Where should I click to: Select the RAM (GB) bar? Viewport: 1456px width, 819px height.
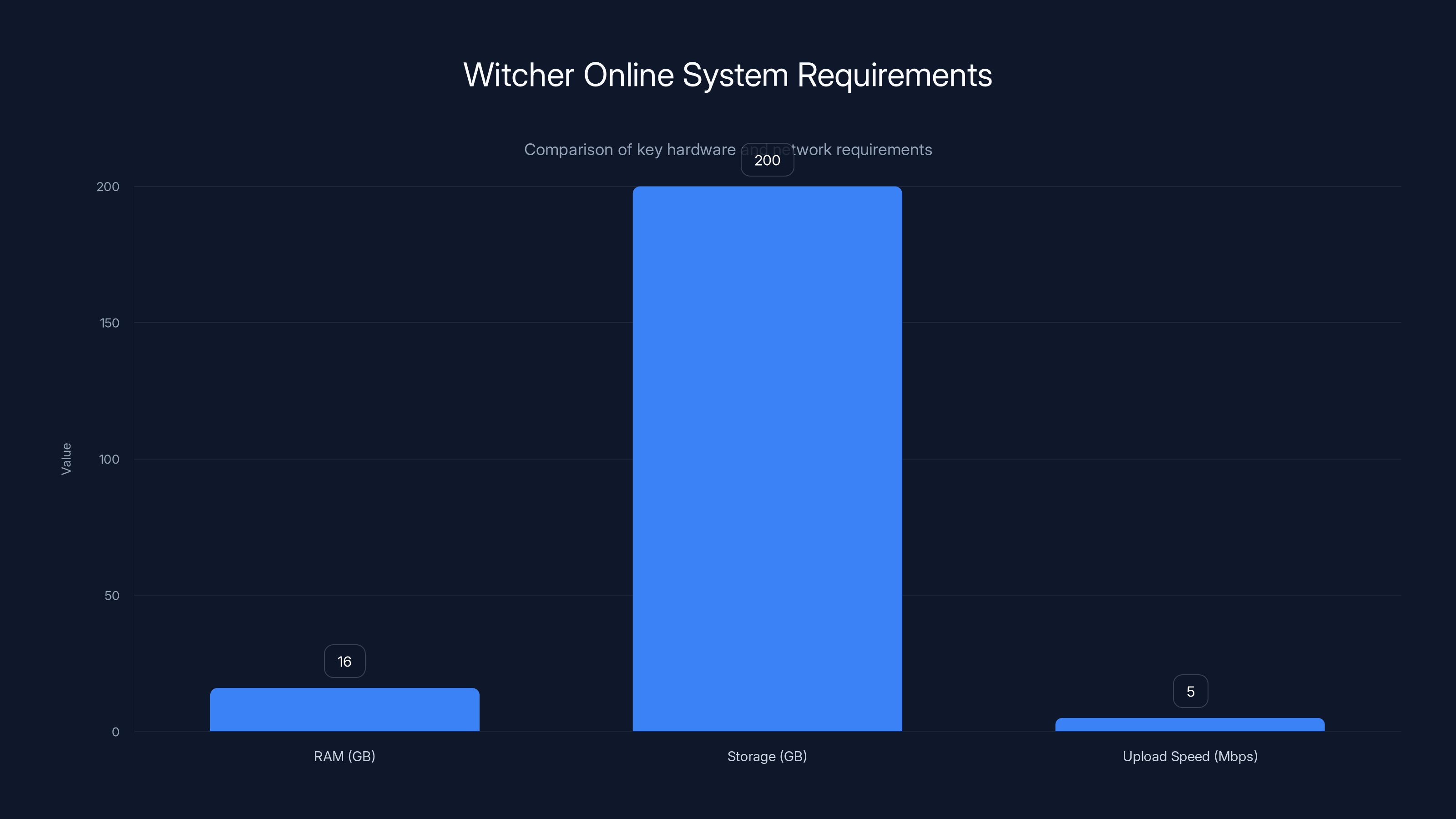[x=345, y=709]
